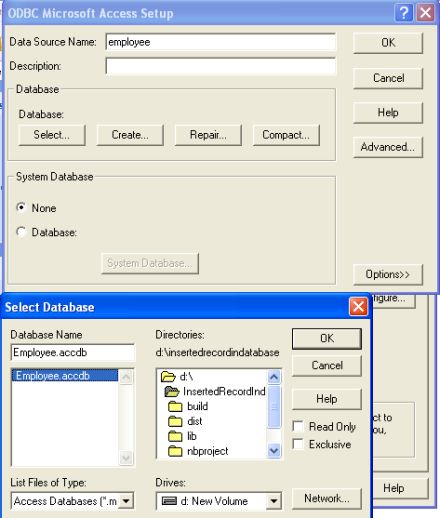Click Cancel in ODBC Microsoft Access Setup
440x518 pixels.
(x=388, y=78)
